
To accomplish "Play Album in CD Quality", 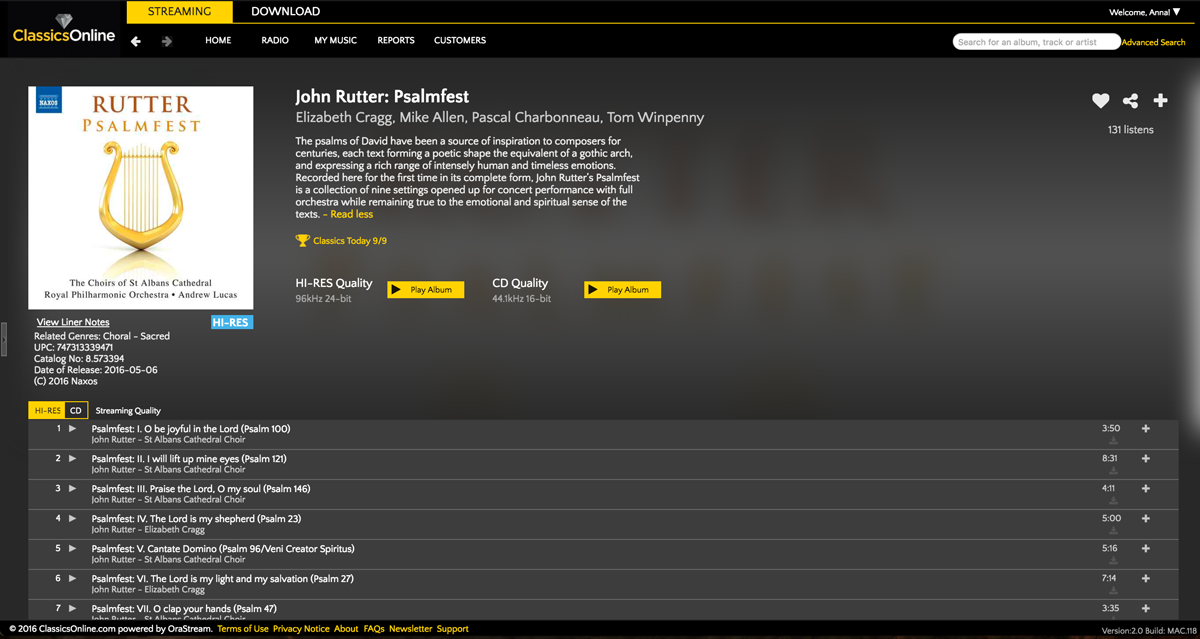I will [623, 290].
